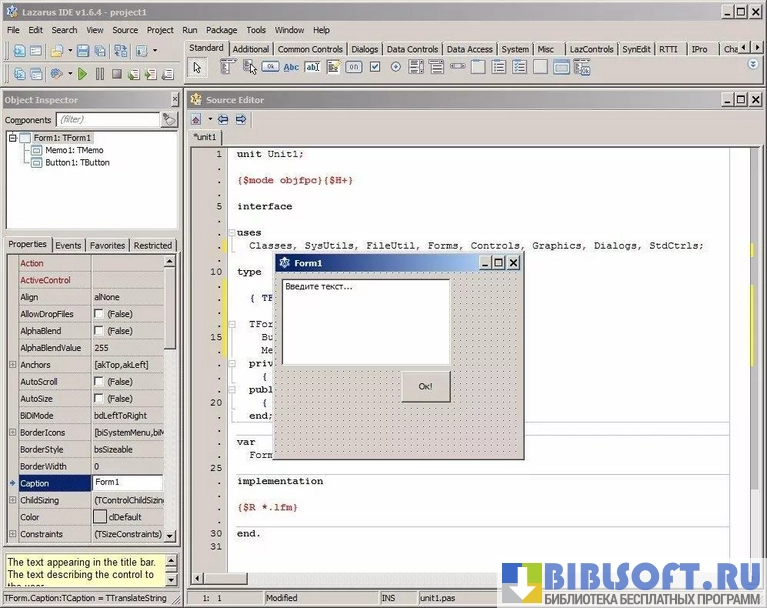
Task: Jump back using Source Editor left arrow
Action: (223, 119)
